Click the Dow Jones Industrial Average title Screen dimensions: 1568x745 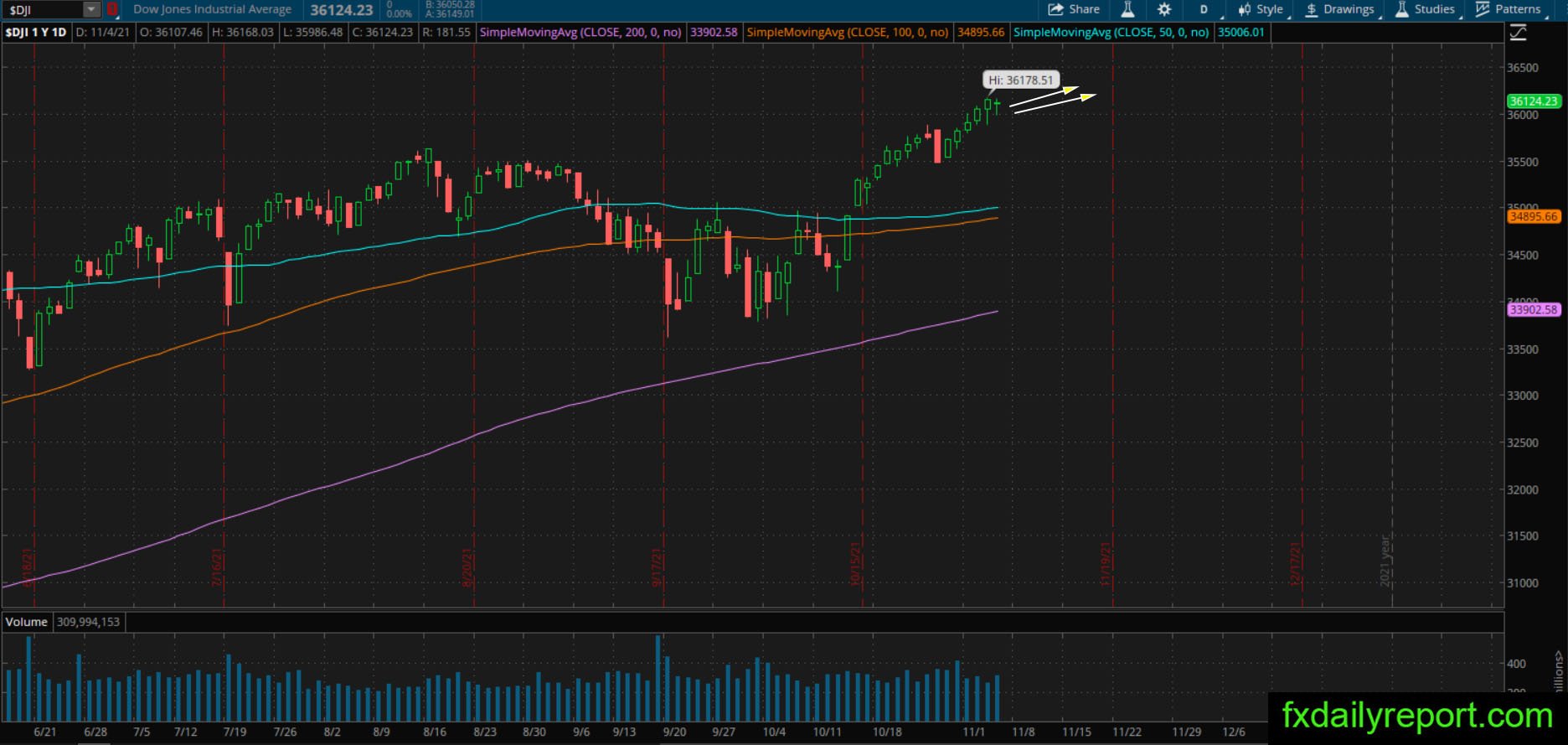(x=213, y=9)
